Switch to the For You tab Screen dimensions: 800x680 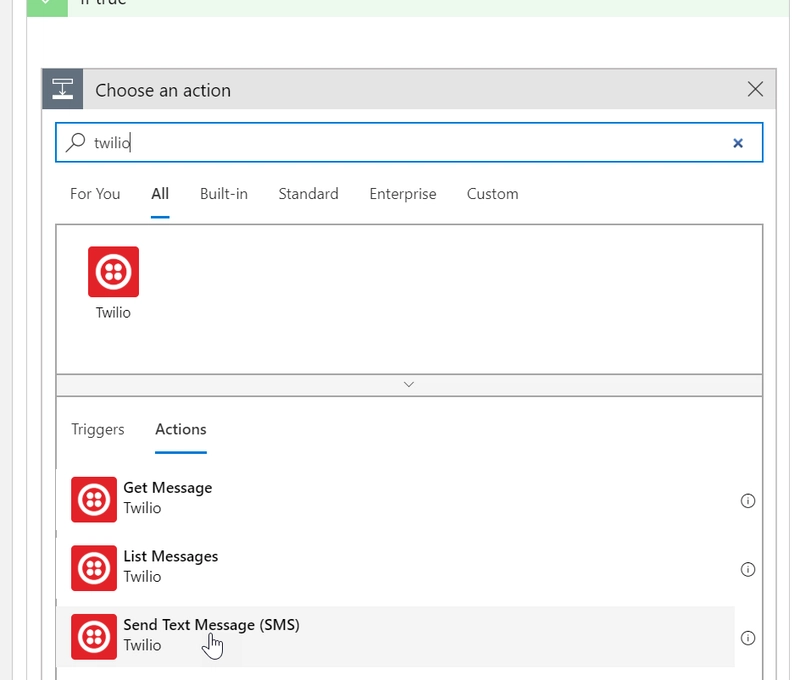click(x=95, y=194)
